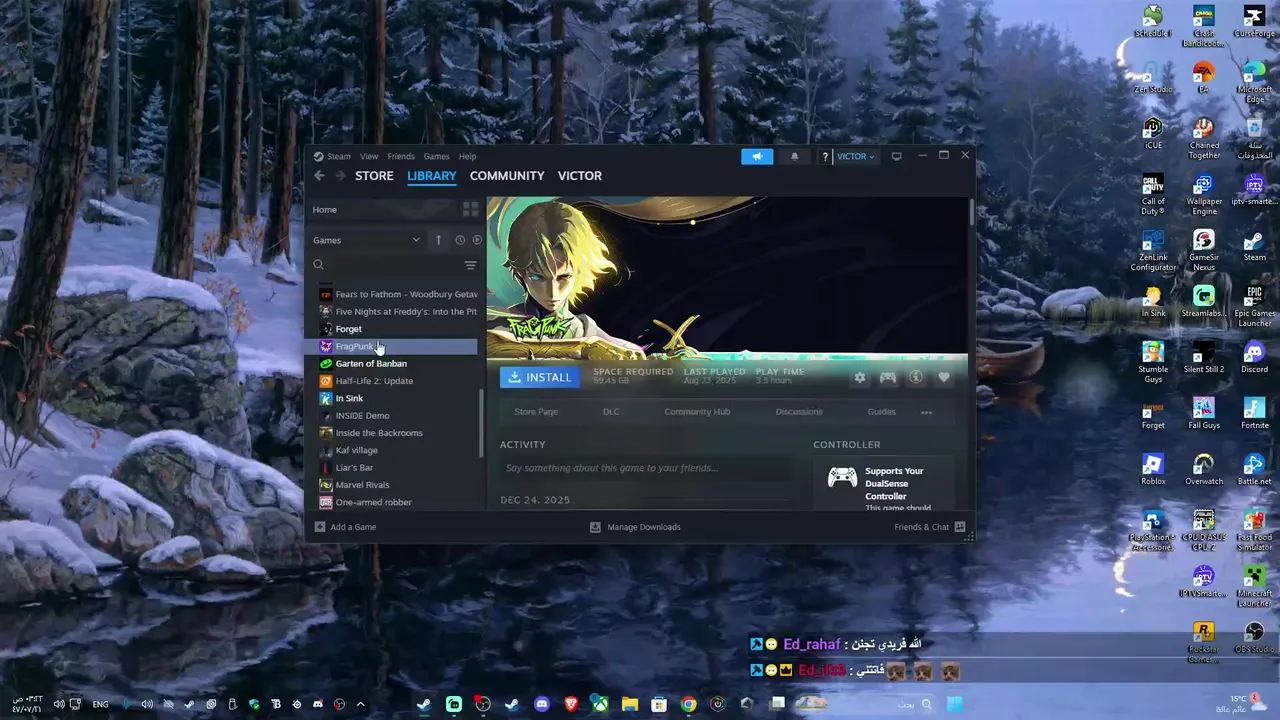Open CurseForge desktop shortcut

[x=1254, y=21]
